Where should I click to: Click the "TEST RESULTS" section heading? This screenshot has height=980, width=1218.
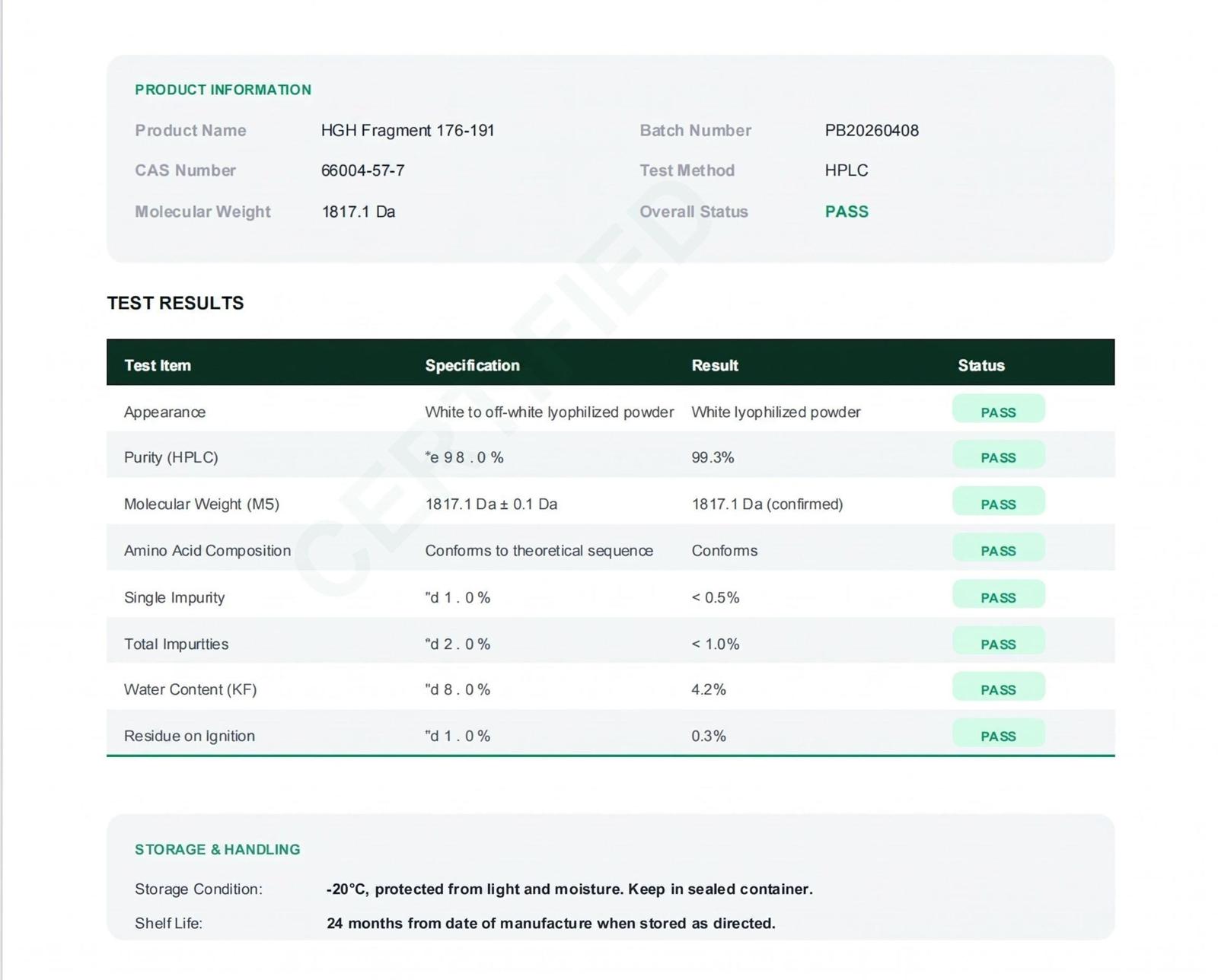pyautogui.click(x=175, y=303)
